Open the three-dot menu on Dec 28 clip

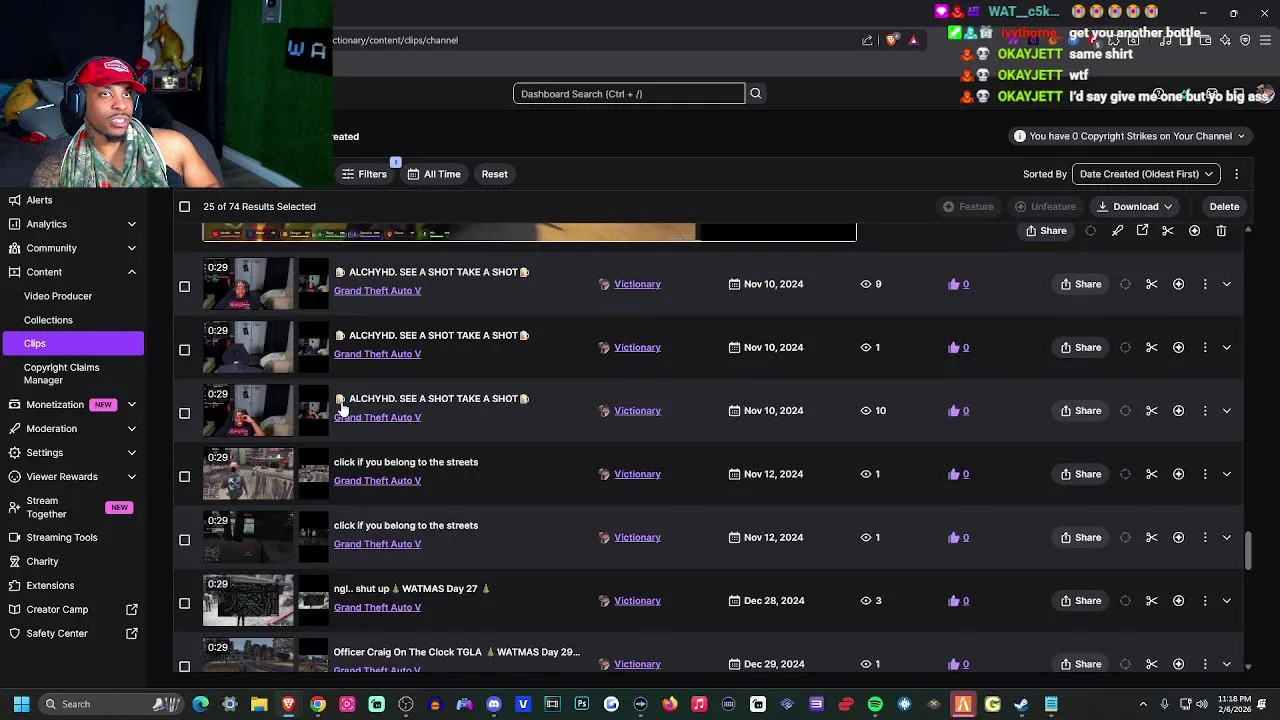[1205, 601]
